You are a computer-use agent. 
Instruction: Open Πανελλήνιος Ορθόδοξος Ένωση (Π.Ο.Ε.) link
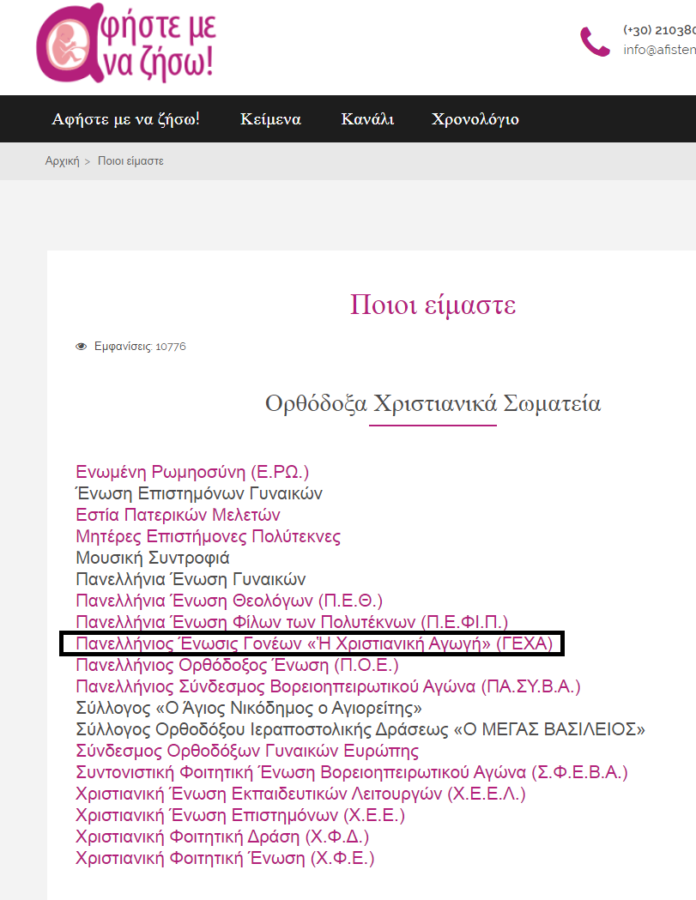click(237, 665)
